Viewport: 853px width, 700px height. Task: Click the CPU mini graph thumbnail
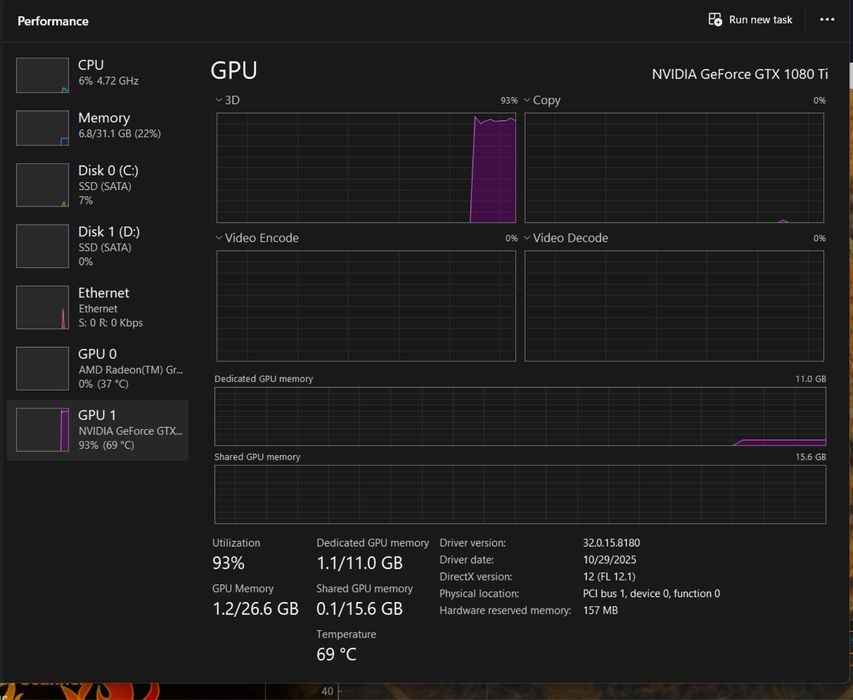[42, 75]
